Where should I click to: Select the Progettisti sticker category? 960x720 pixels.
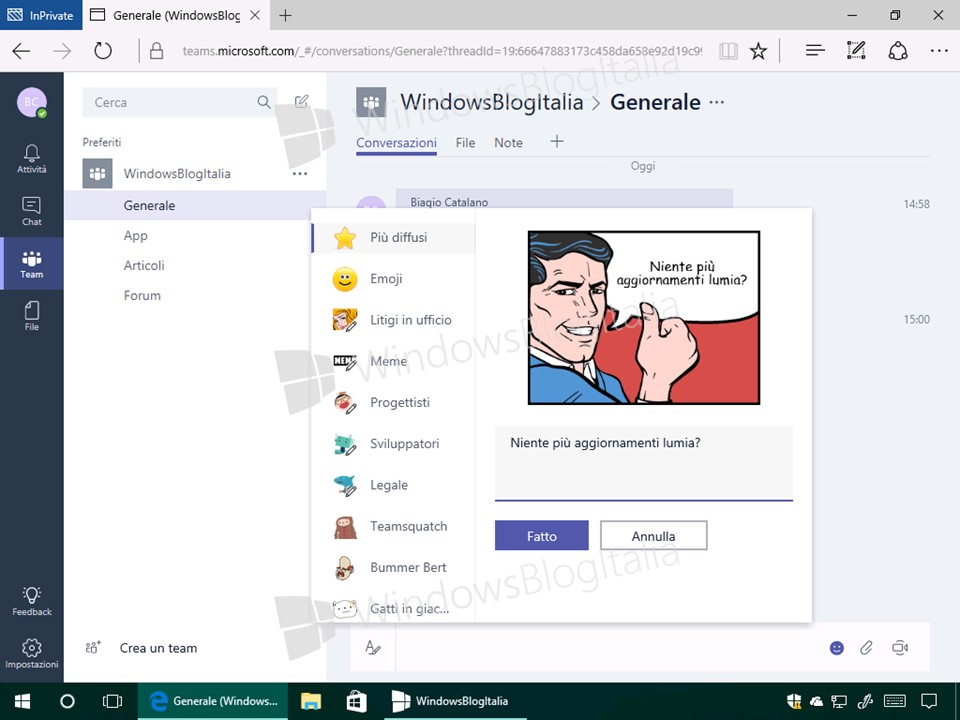pos(393,403)
